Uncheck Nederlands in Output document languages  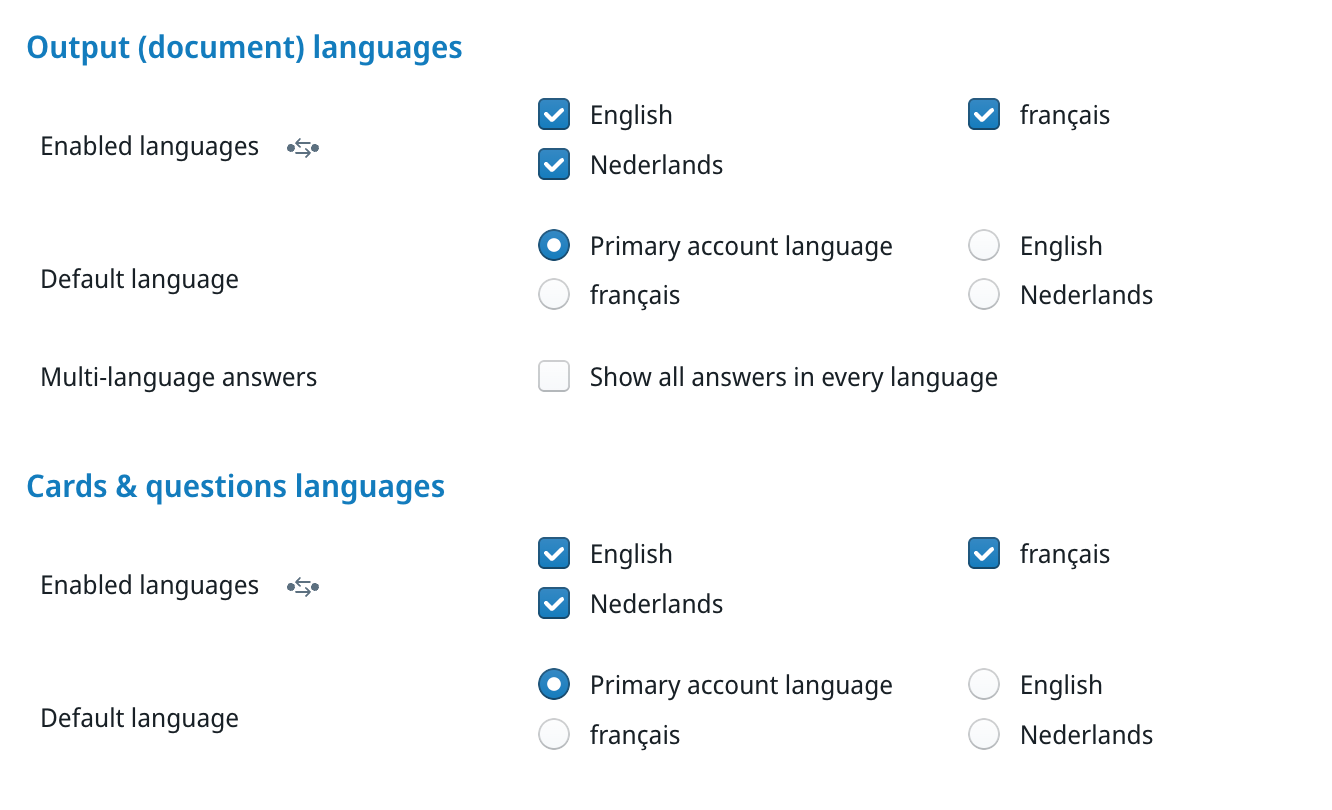tap(554, 164)
